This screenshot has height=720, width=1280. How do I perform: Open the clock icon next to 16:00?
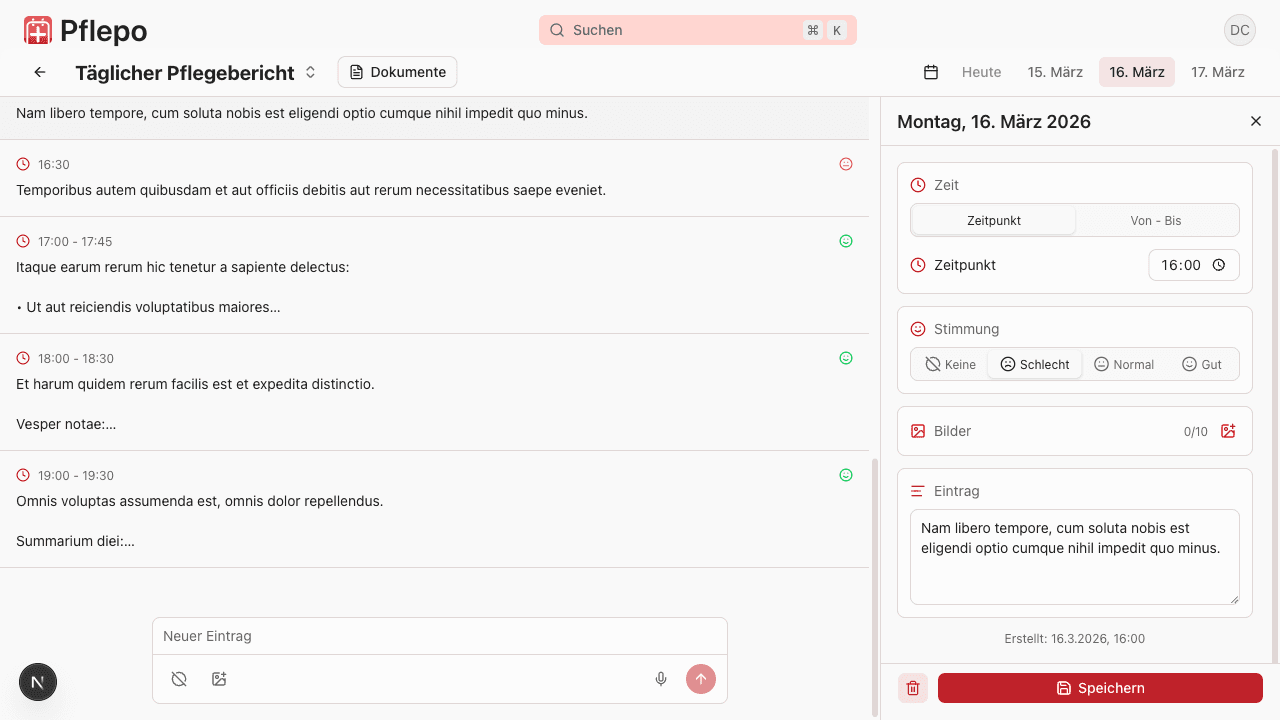(1219, 265)
